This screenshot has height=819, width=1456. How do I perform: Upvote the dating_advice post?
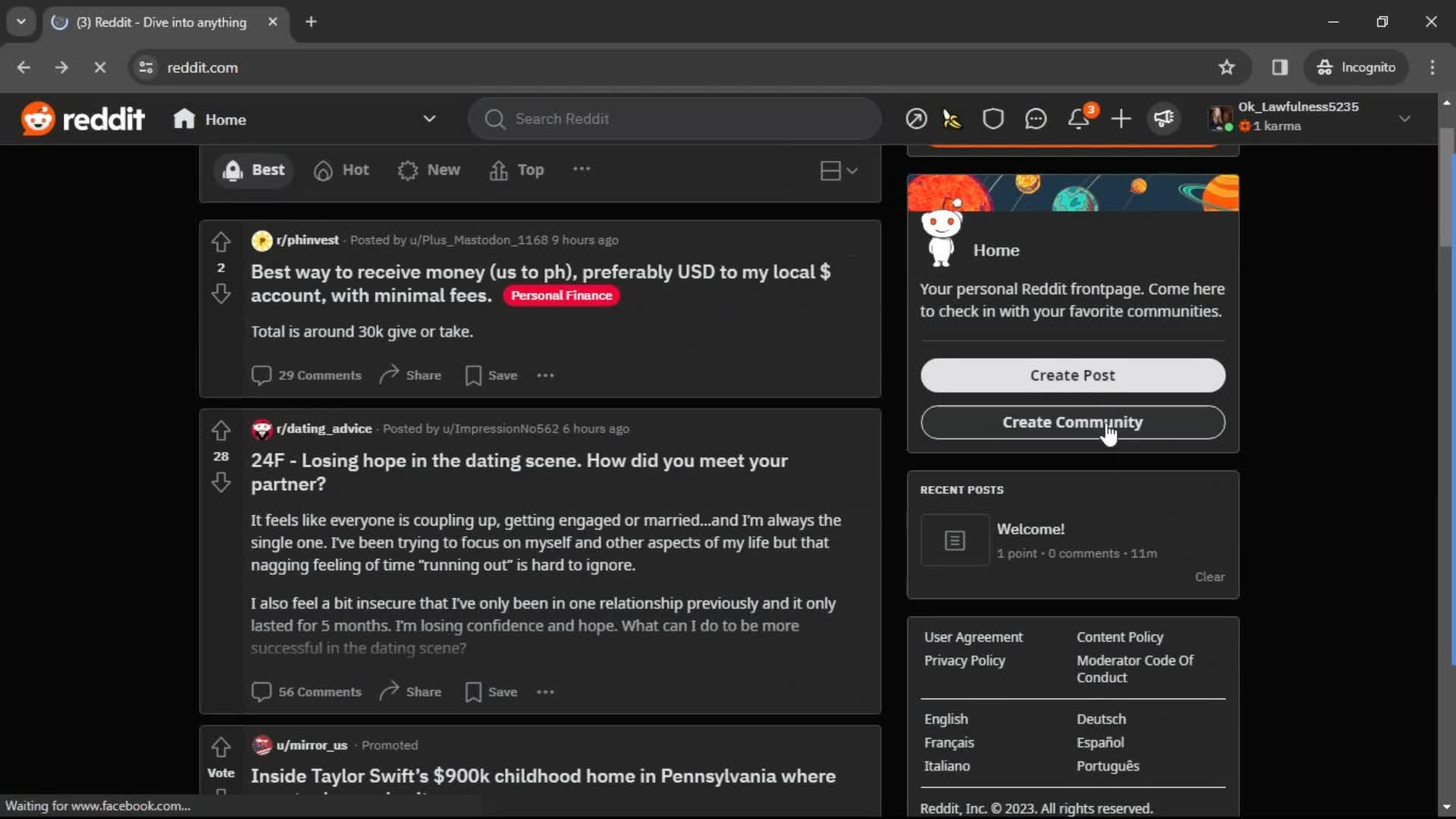[x=221, y=431]
